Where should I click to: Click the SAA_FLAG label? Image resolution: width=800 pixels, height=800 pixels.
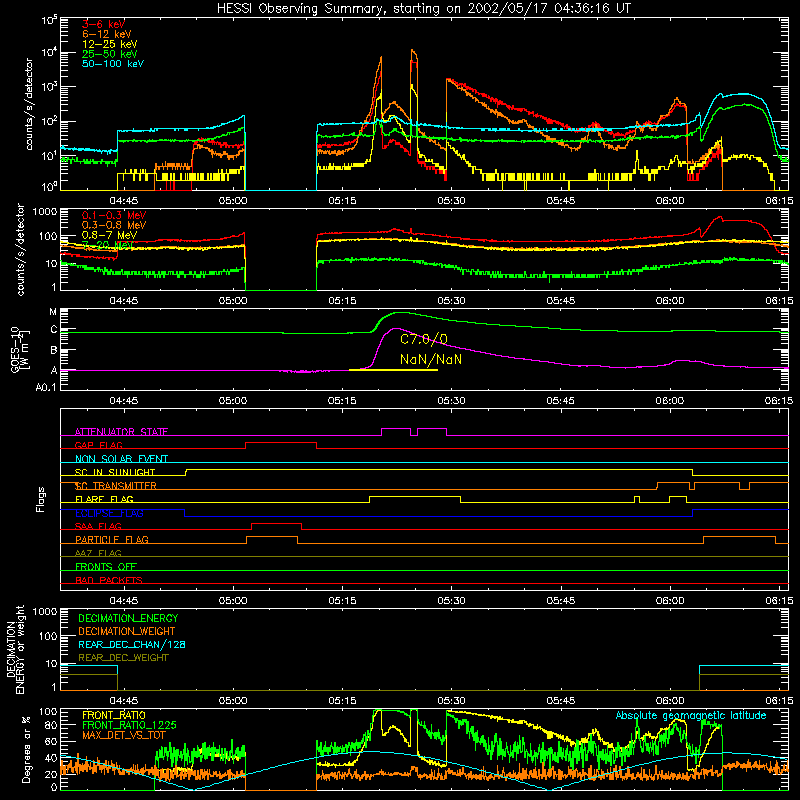click(x=98, y=526)
